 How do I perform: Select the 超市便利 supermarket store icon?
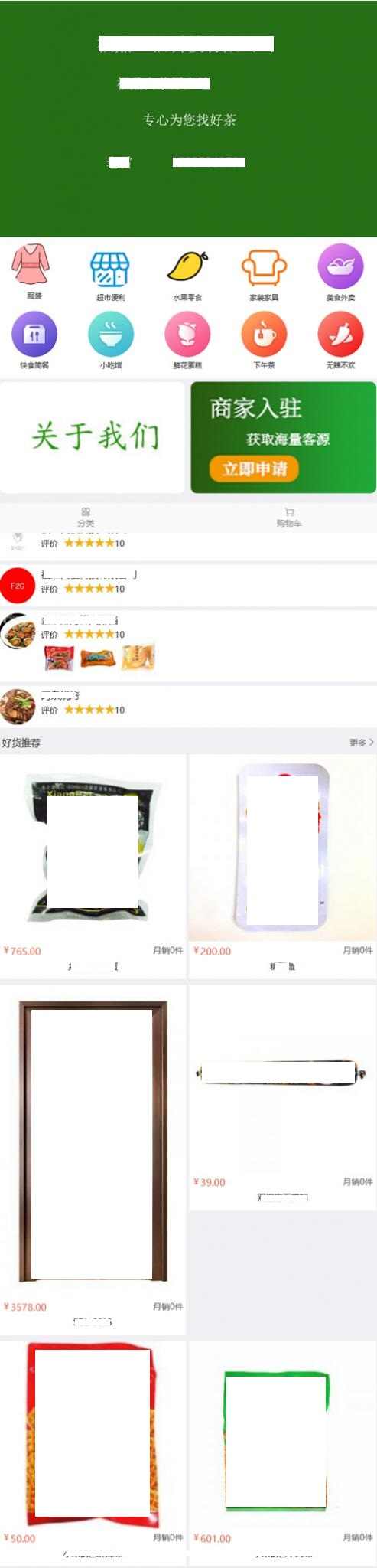point(110,267)
